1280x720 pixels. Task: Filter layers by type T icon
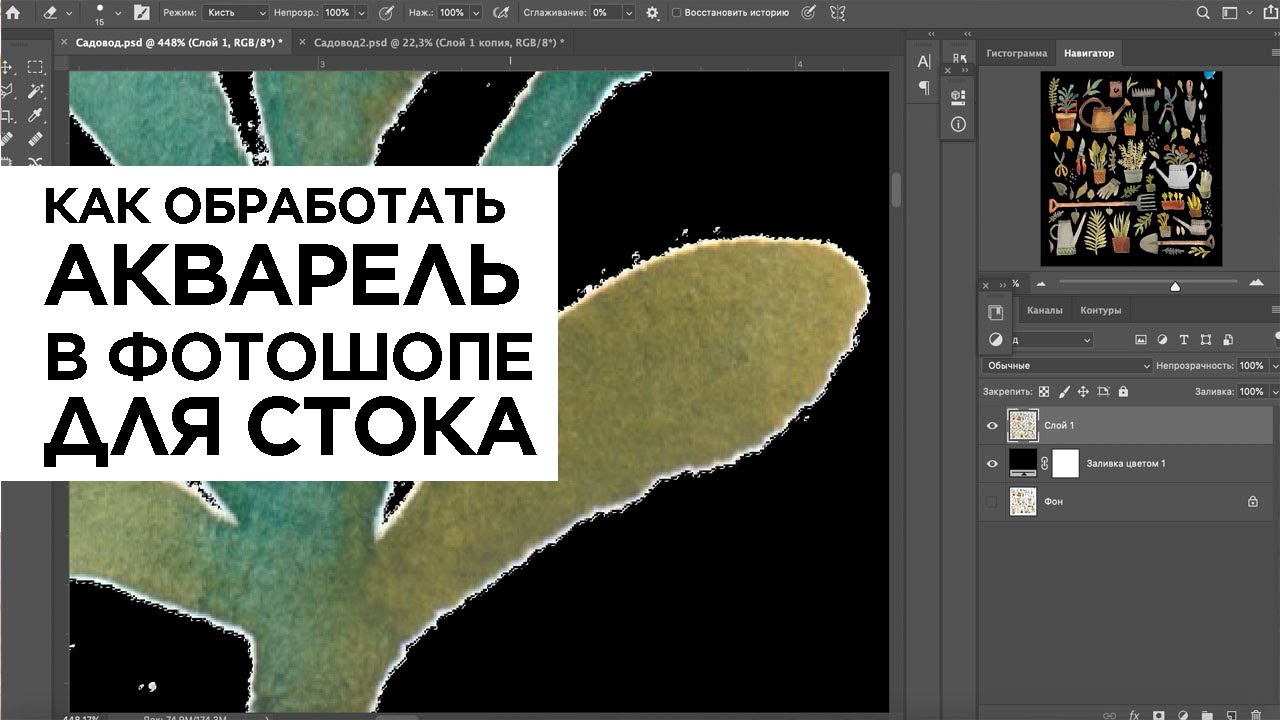click(1185, 340)
